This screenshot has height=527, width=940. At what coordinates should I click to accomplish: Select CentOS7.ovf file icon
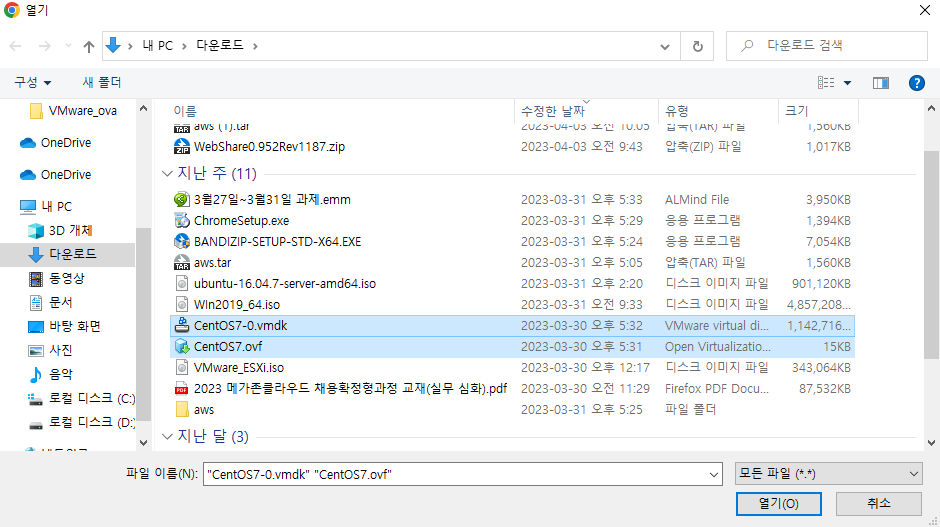pos(182,347)
